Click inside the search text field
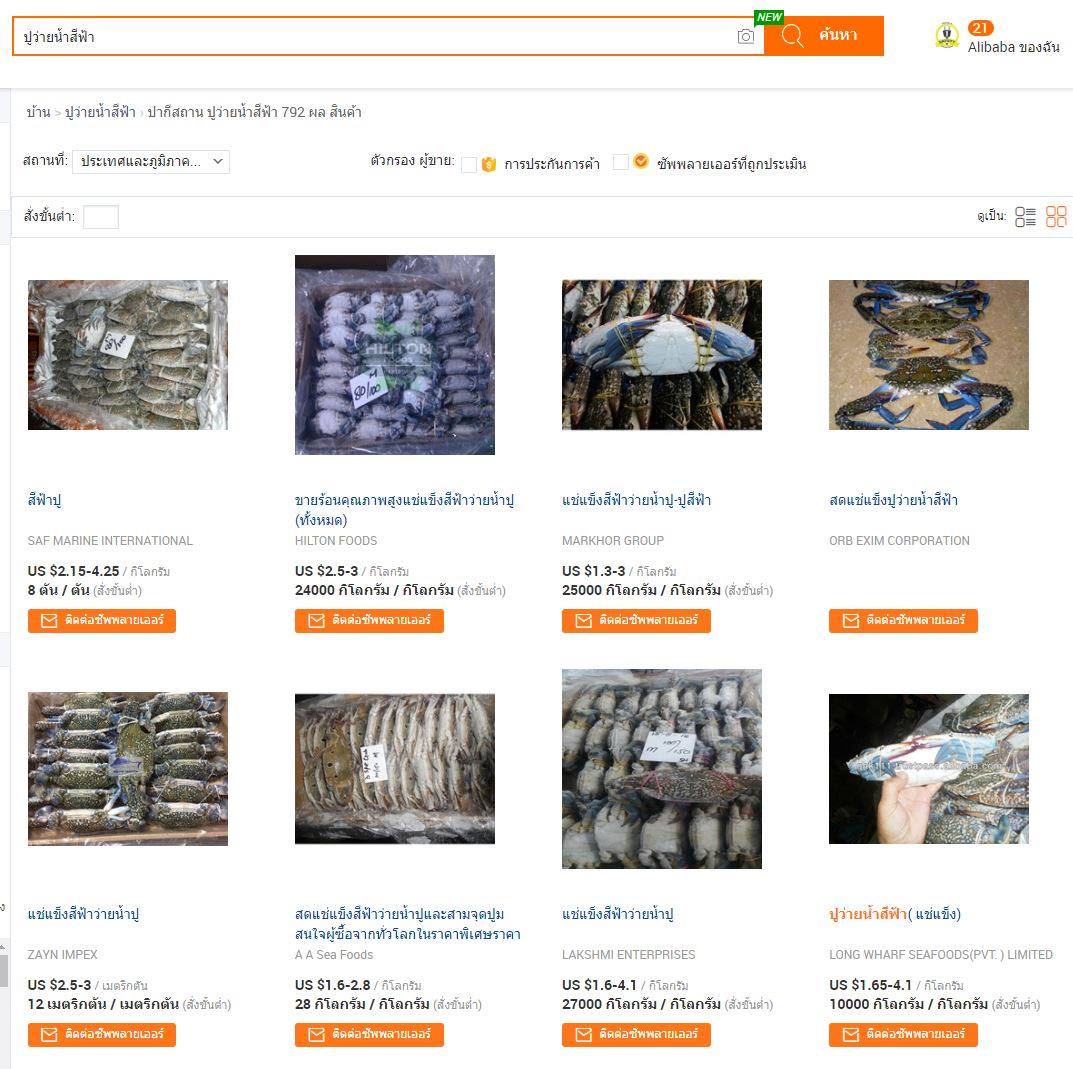 click(x=373, y=36)
